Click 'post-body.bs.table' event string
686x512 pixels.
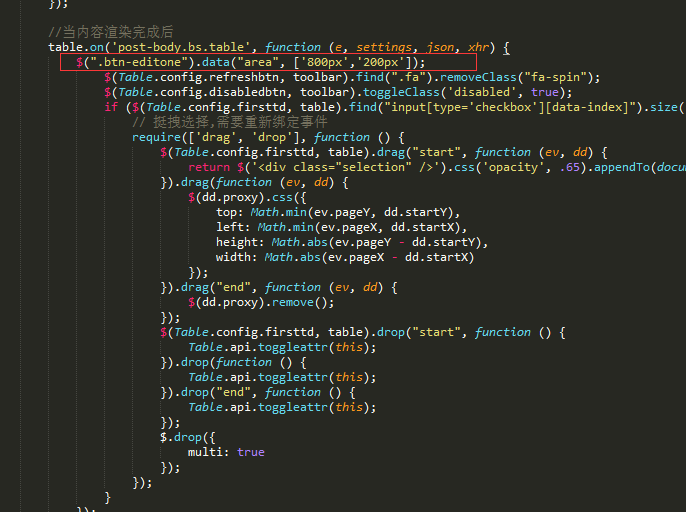click(x=181, y=47)
